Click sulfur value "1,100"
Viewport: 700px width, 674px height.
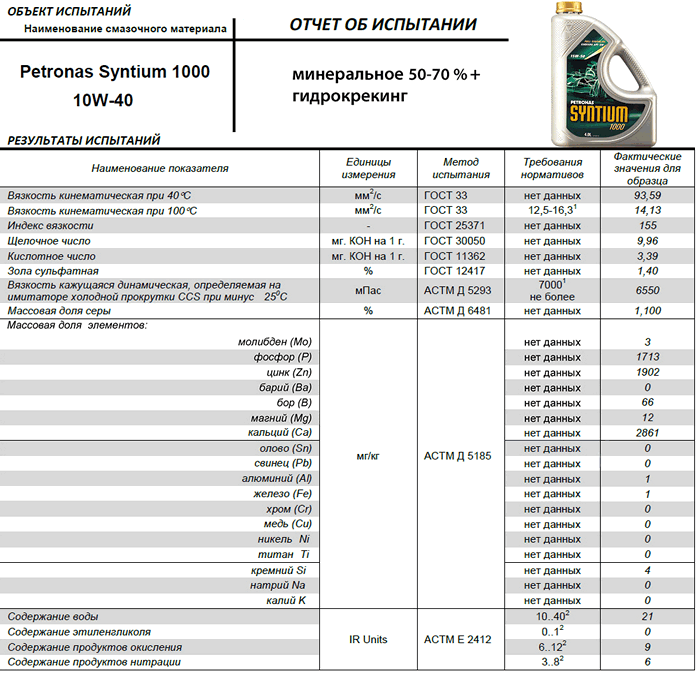648,311
